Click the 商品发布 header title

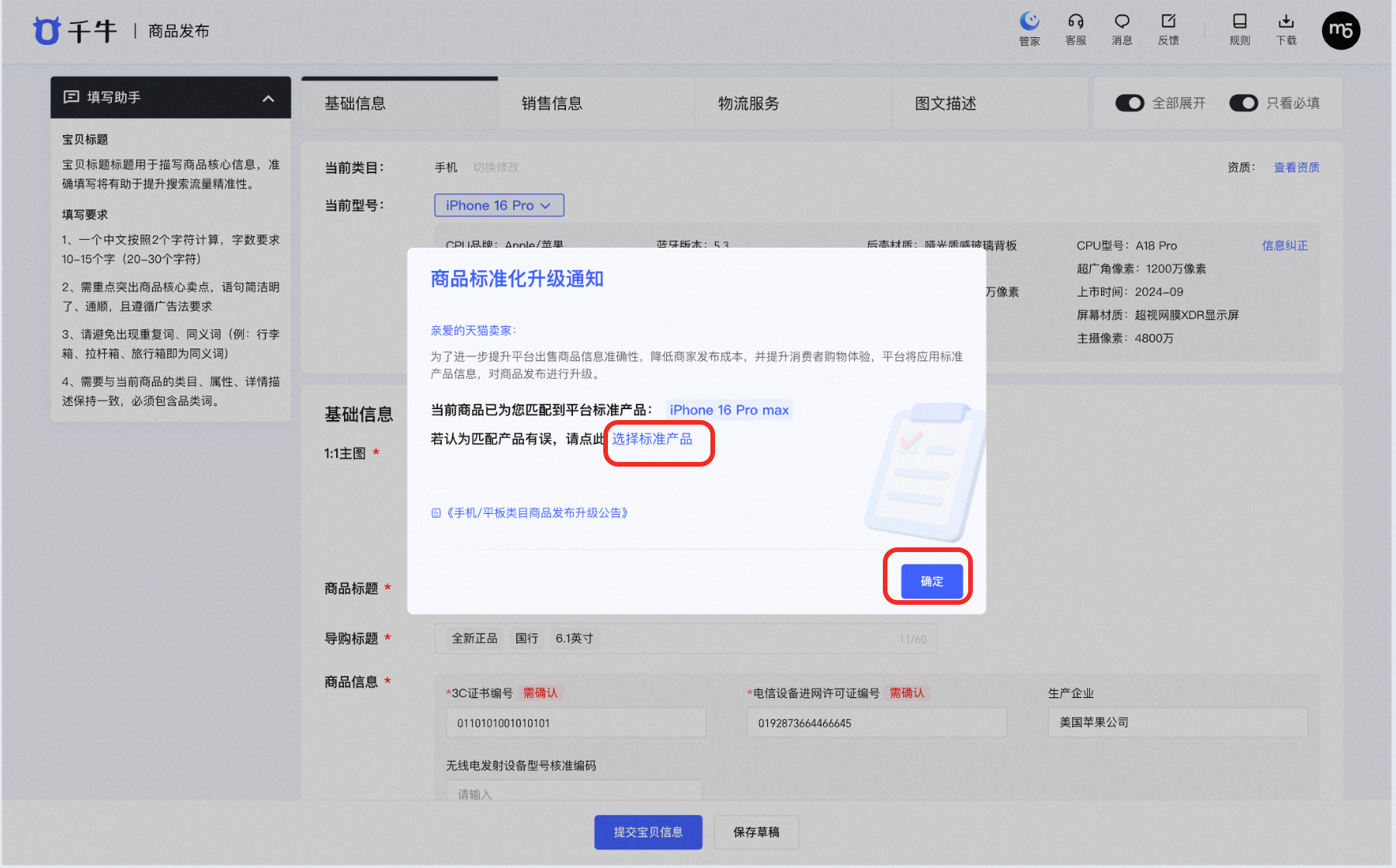point(179,31)
